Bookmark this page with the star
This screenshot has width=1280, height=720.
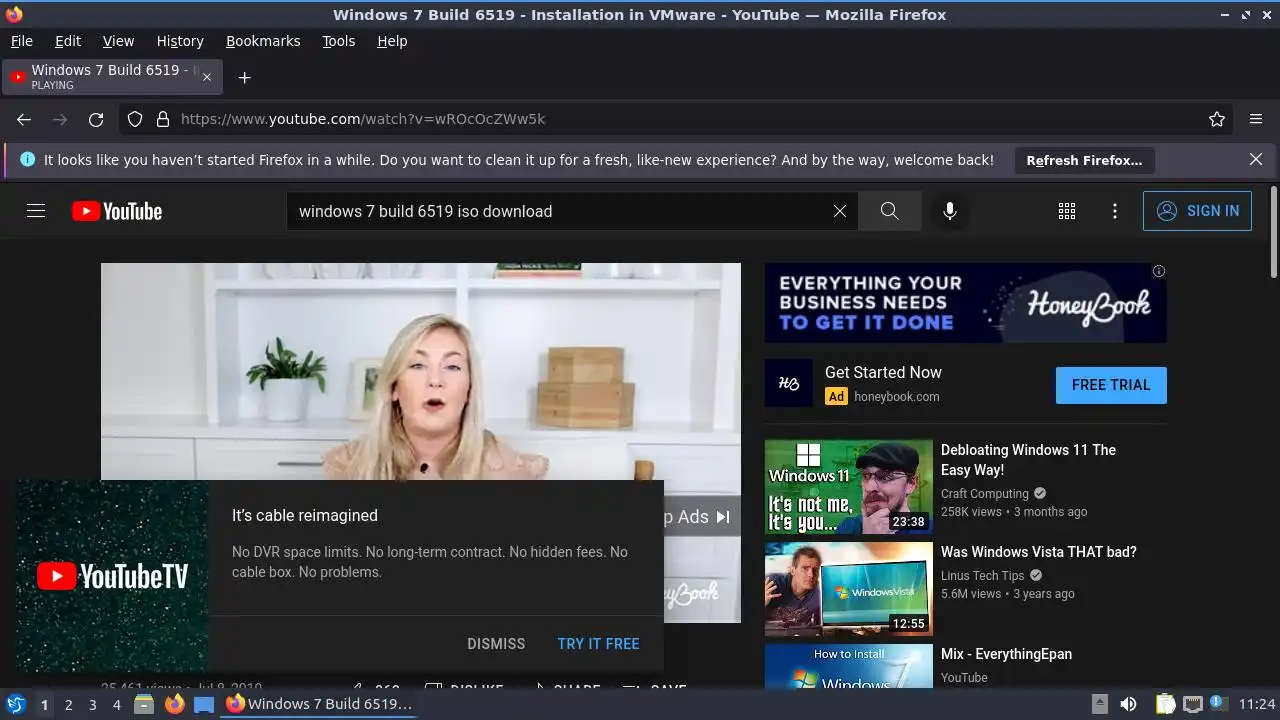point(1217,119)
